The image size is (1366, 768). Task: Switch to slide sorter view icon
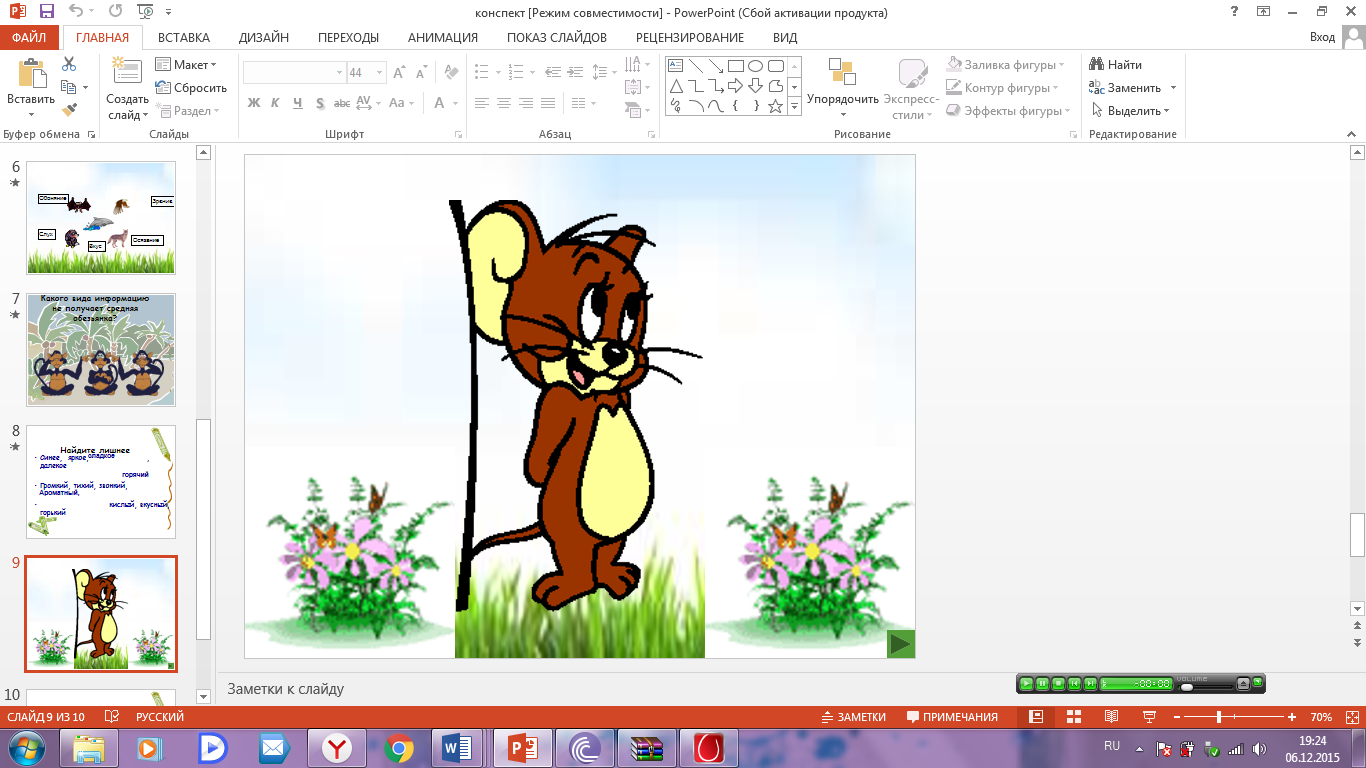click(x=1074, y=717)
